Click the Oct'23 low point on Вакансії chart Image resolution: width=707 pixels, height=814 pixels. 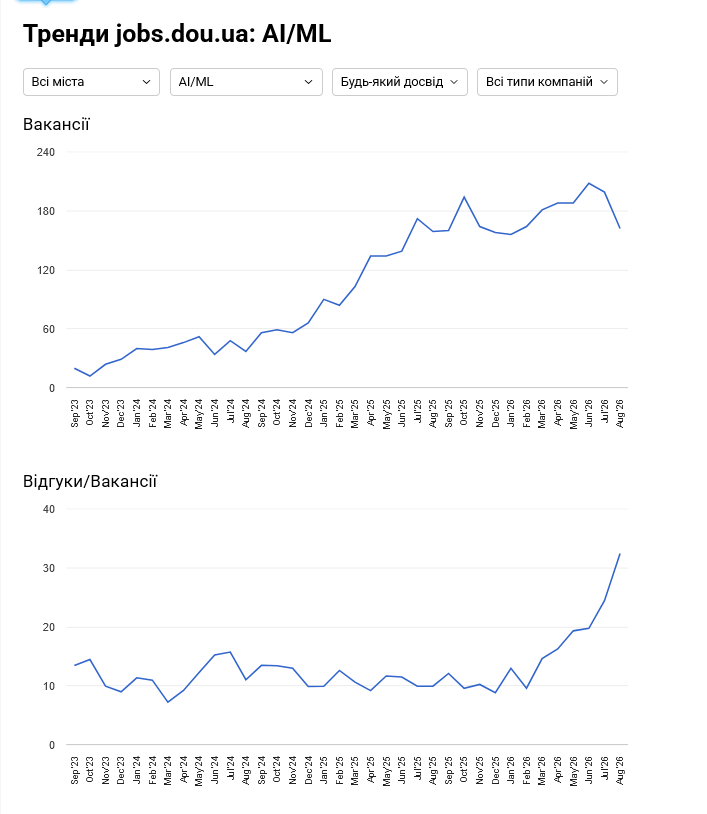[x=90, y=376]
